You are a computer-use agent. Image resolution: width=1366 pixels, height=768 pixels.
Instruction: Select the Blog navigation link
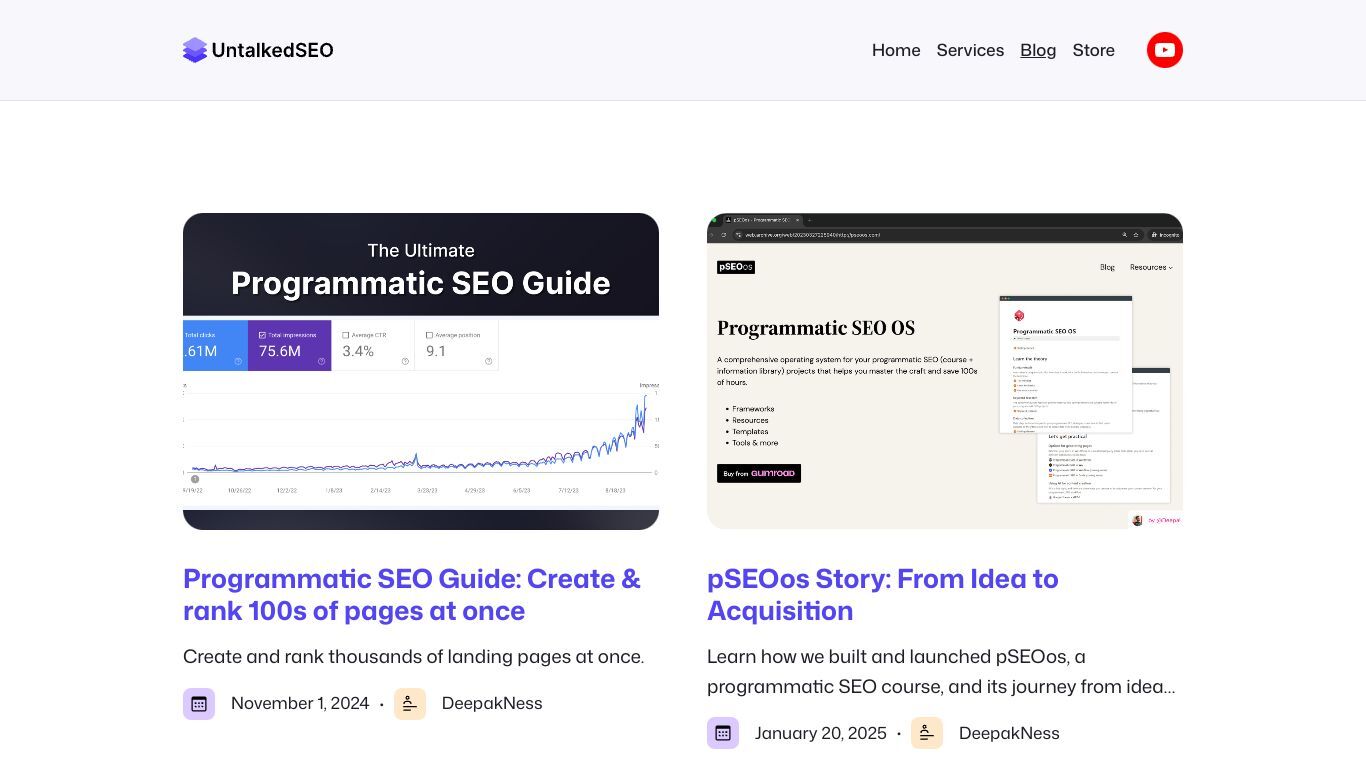click(x=1038, y=50)
